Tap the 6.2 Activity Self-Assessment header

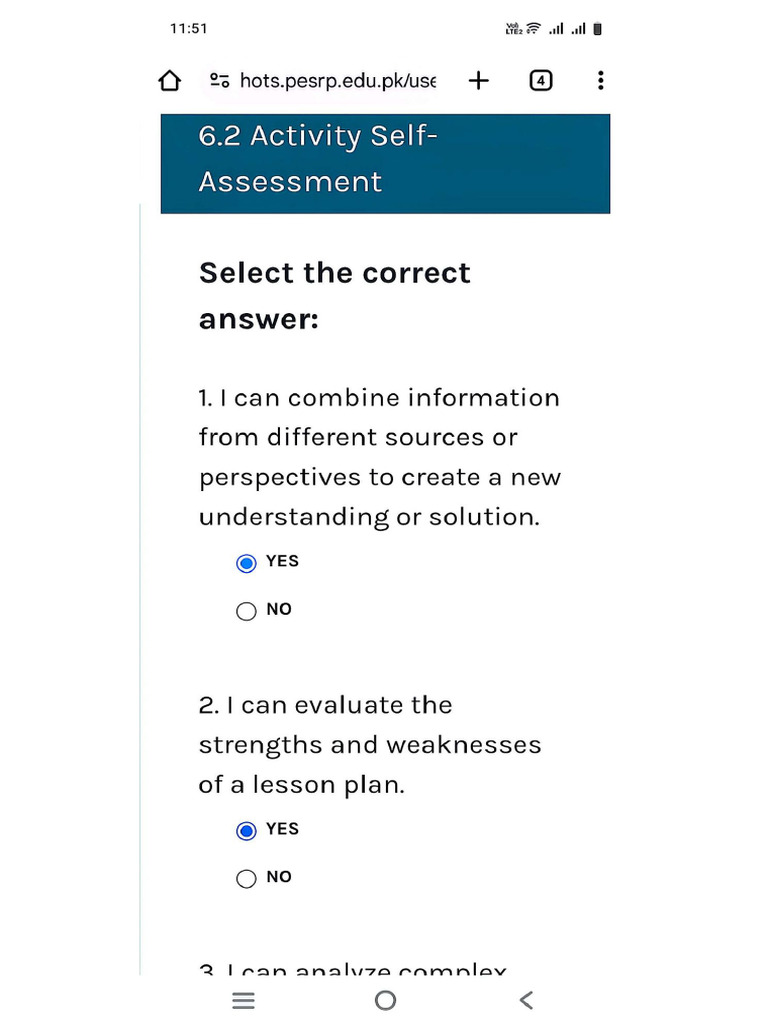(x=385, y=159)
